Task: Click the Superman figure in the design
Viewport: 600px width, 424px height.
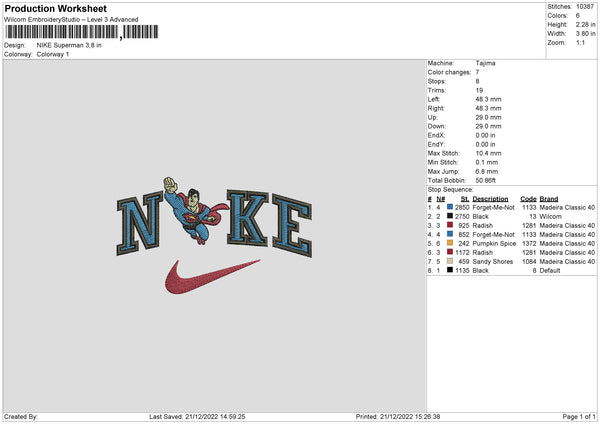Action: [x=195, y=210]
